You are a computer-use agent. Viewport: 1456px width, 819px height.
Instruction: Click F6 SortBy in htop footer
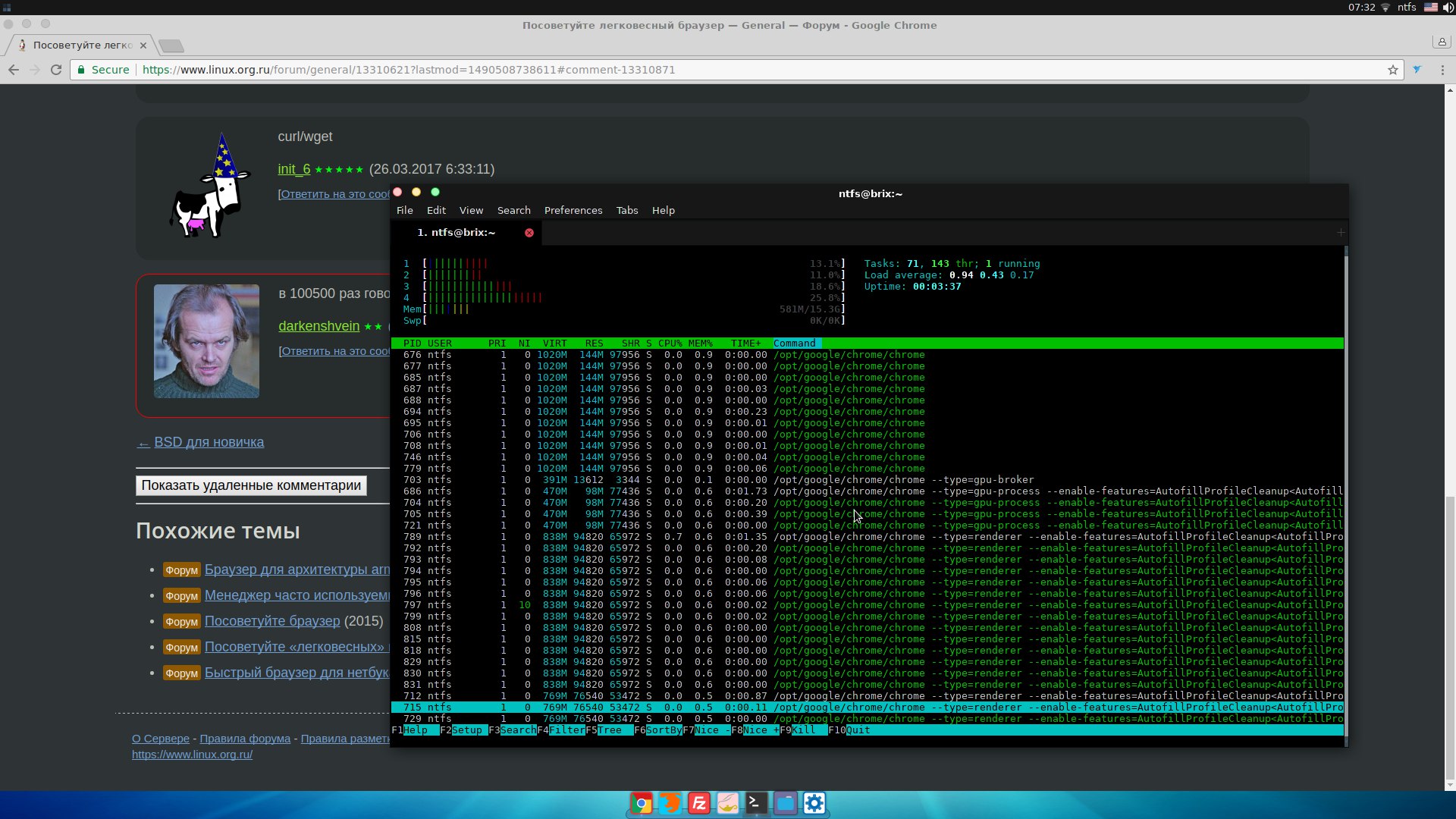coord(657,730)
